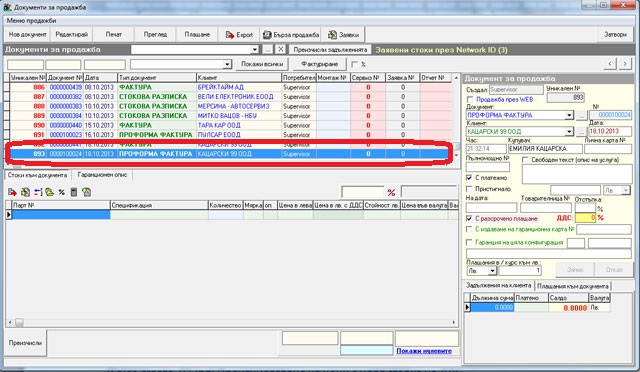Uncheck С разсрочено плащане checkbox
Viewport: 640px width, 372px height.
pos(469,218)
